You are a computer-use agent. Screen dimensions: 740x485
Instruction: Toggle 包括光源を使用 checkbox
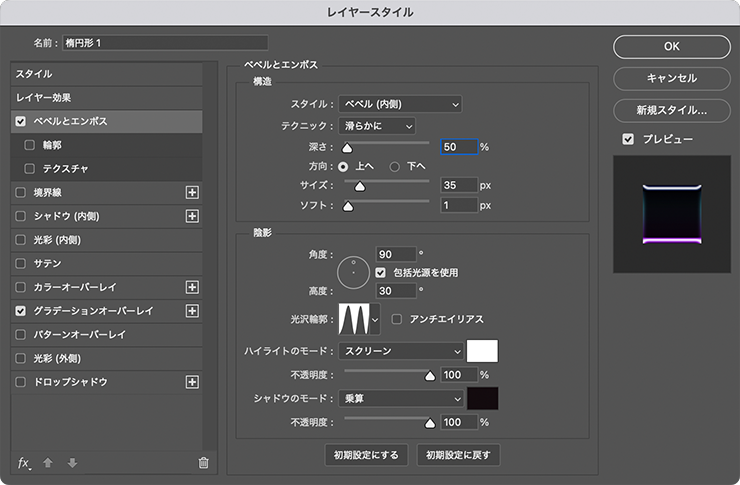click(381, 272)
